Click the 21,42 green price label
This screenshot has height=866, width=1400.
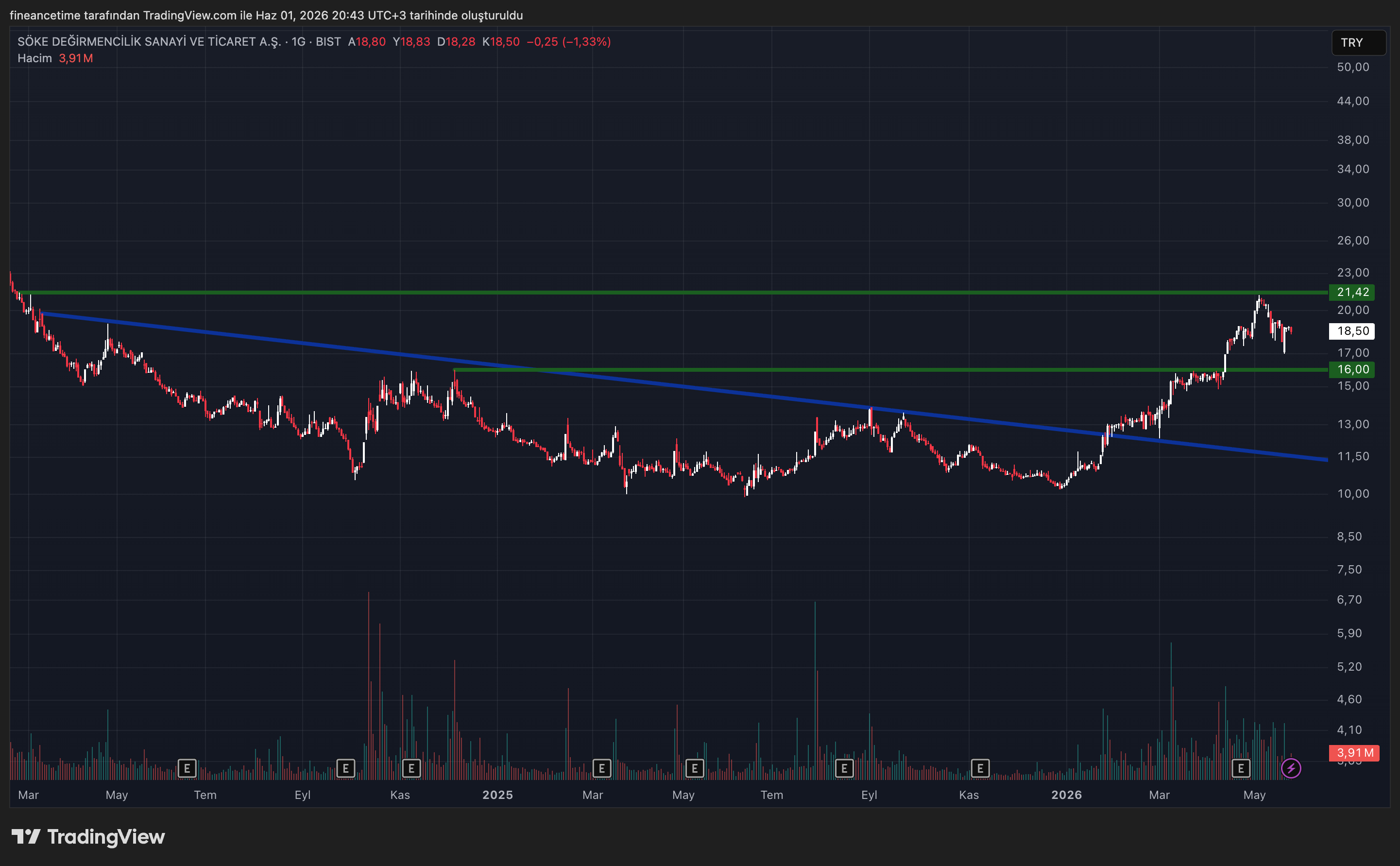(x=1351, y=292)
